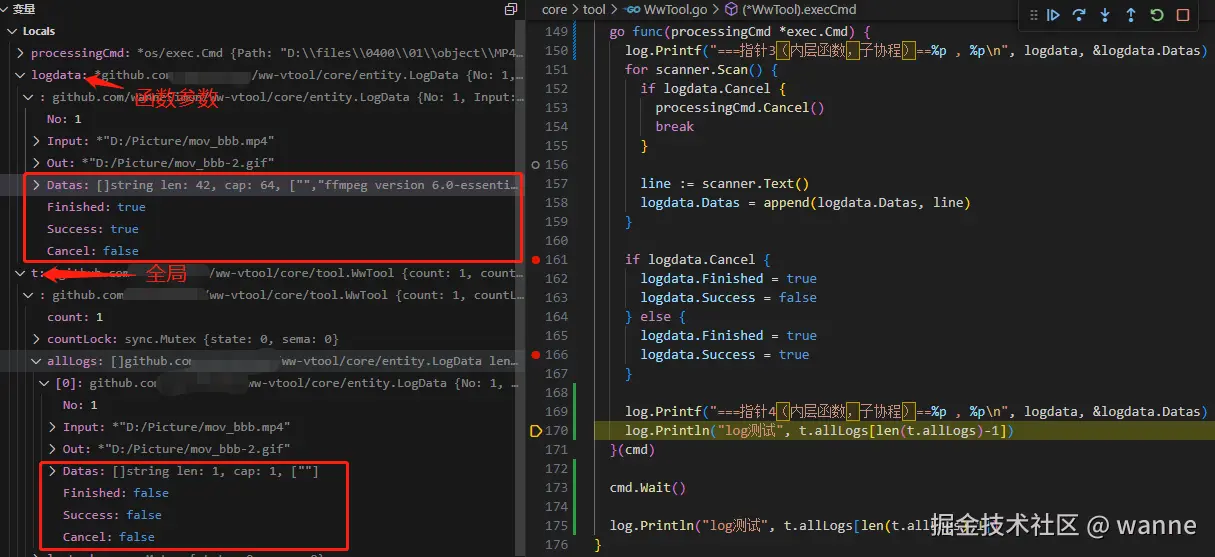Click the Step Out arrow icon
The image size is (1215, 557).
click(1131, 15)
